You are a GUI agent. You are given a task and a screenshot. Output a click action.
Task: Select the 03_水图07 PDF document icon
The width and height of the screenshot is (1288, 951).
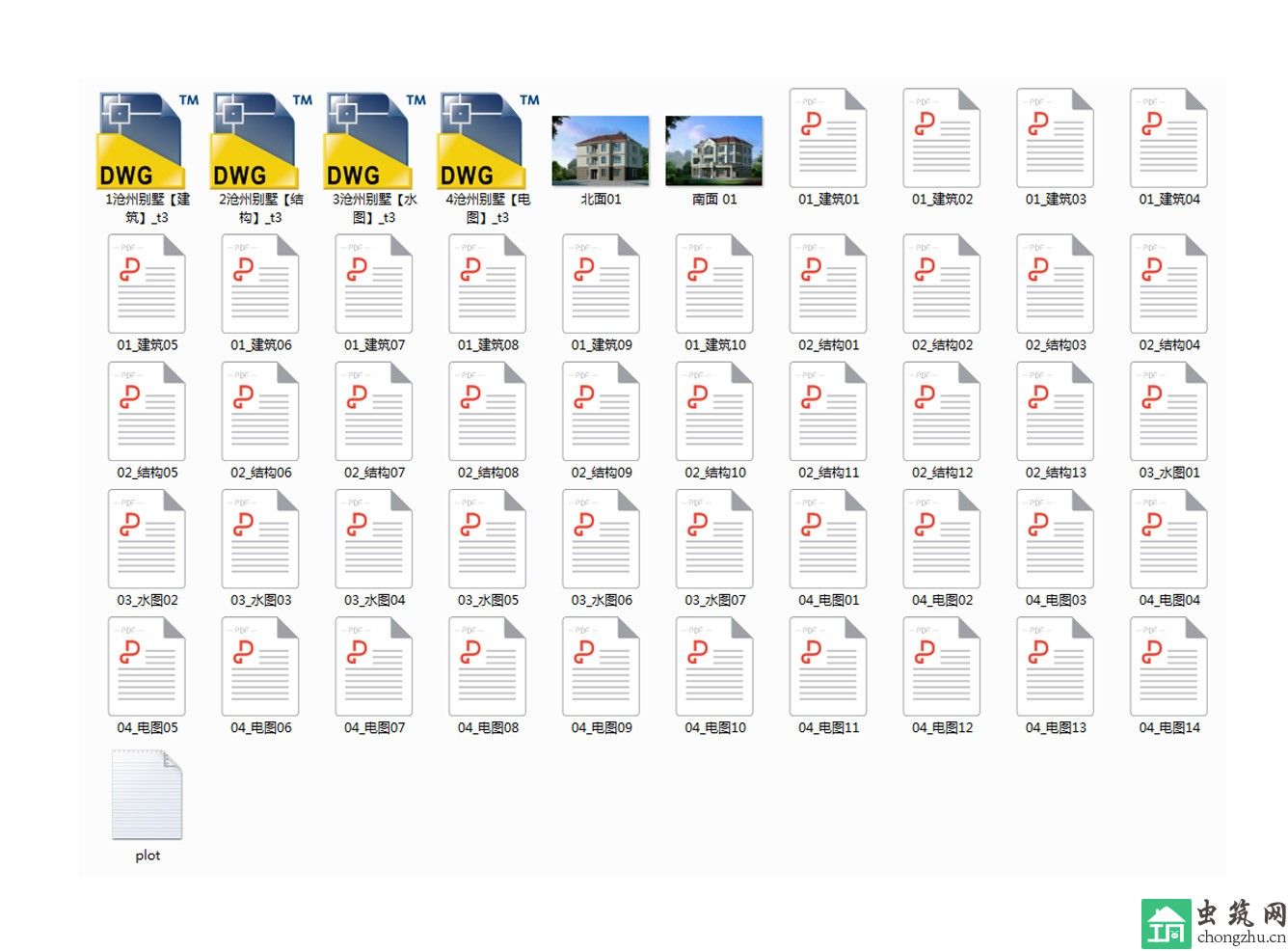tap(714, 539)
